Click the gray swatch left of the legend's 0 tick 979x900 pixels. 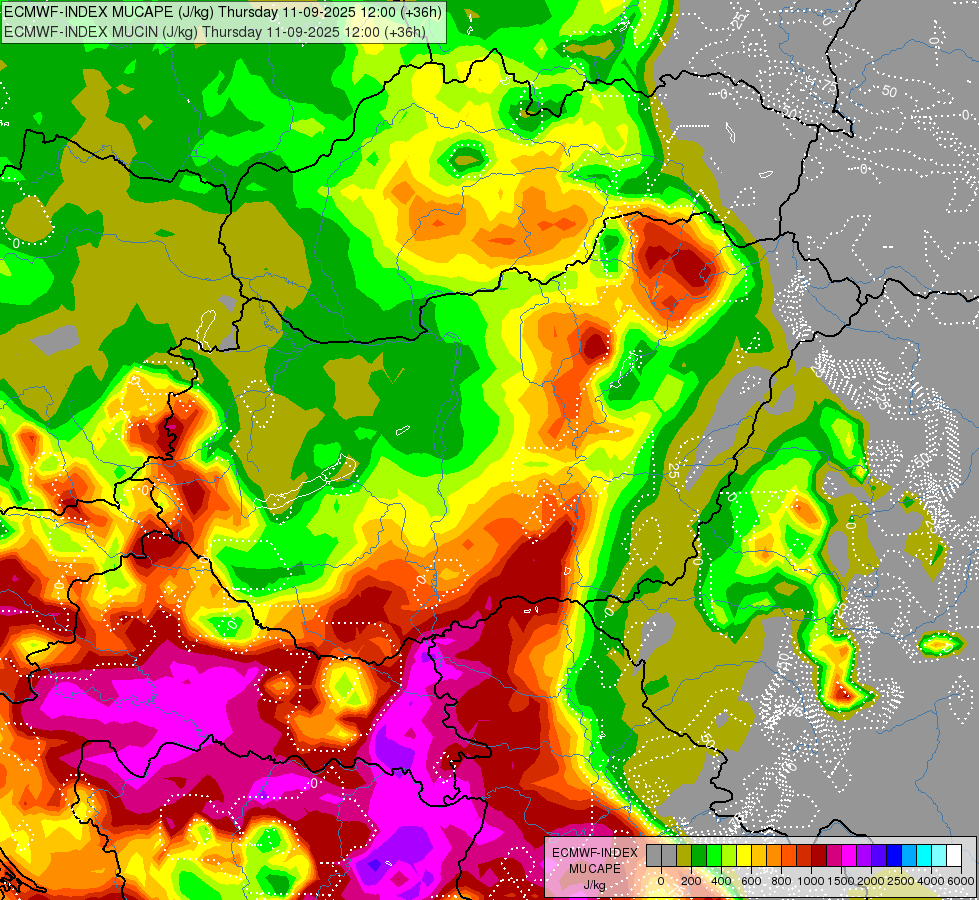tap(654, 855)
